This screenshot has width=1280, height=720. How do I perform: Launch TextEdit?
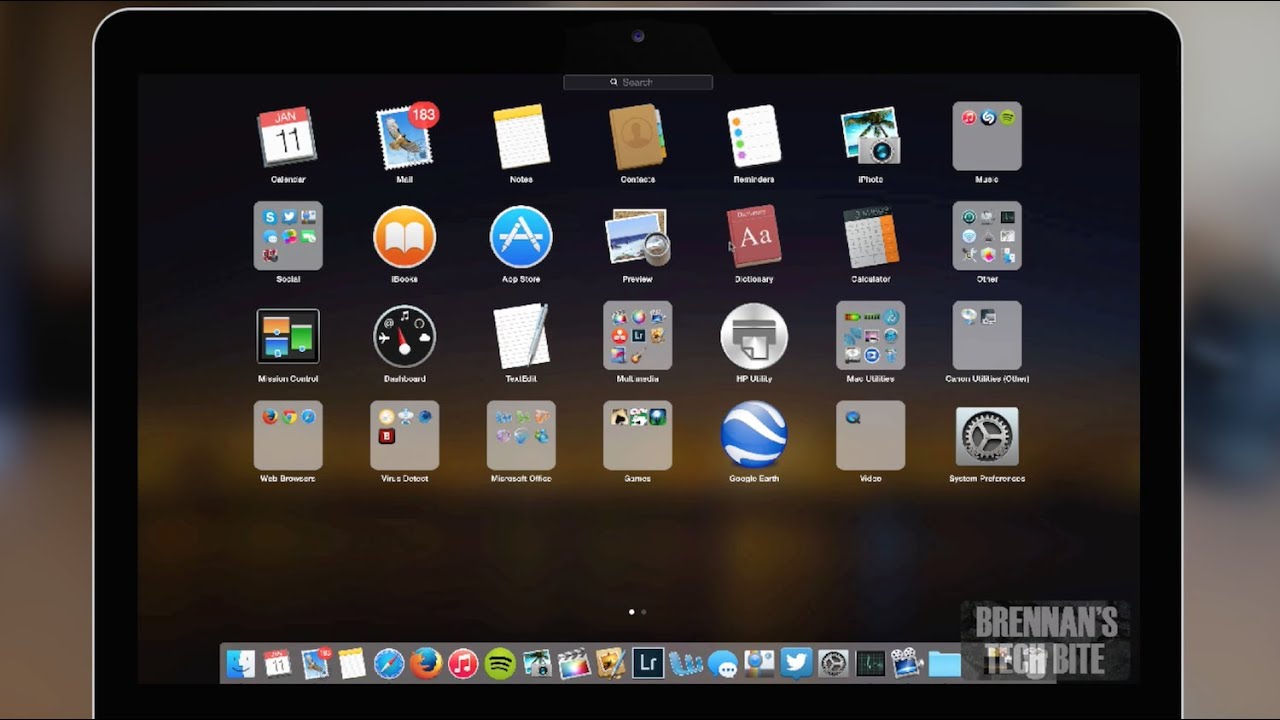pyautogui.click(x=521, y=336)
